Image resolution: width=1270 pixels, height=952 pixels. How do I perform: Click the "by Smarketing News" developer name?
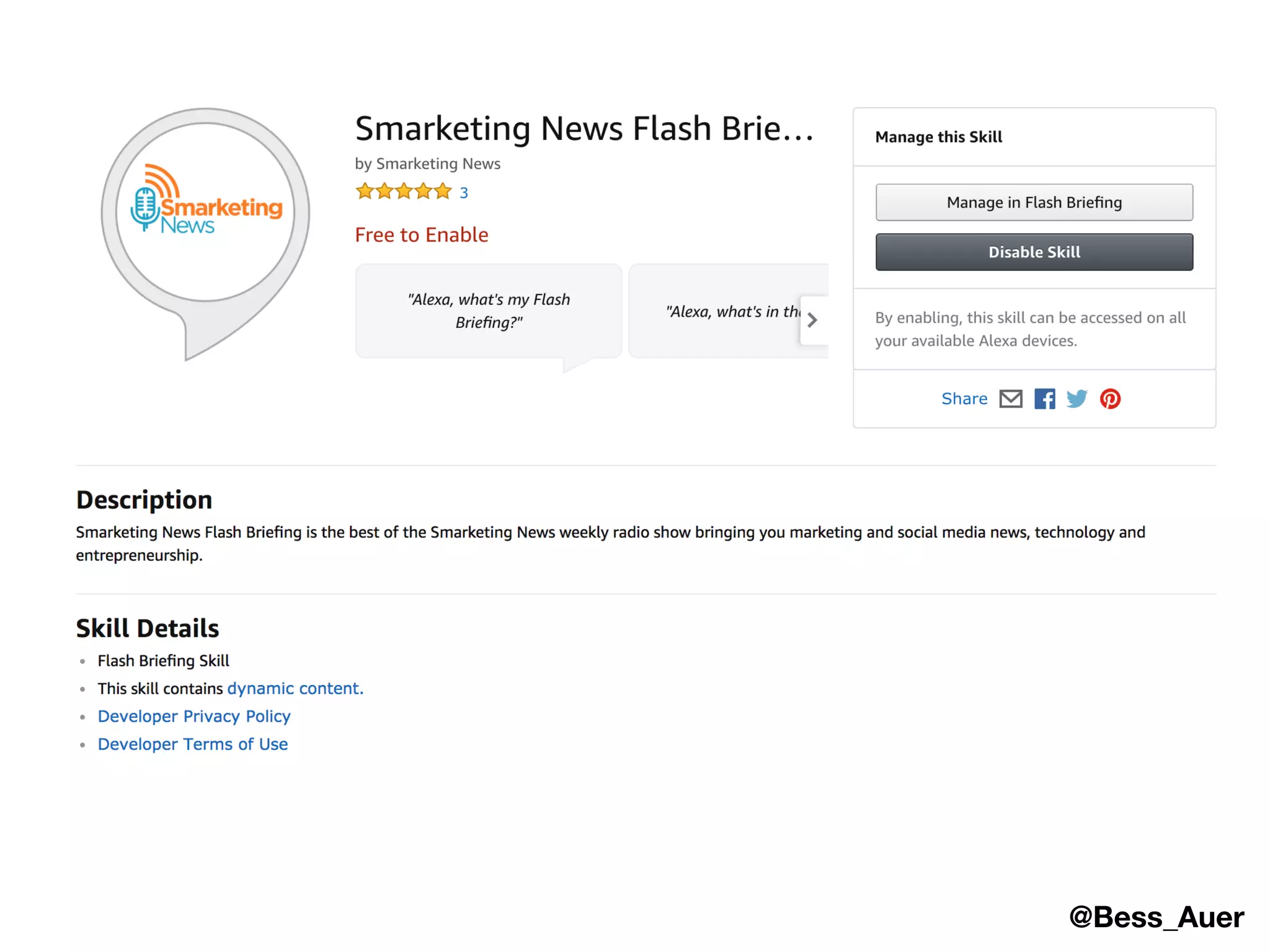click(427, 164)
